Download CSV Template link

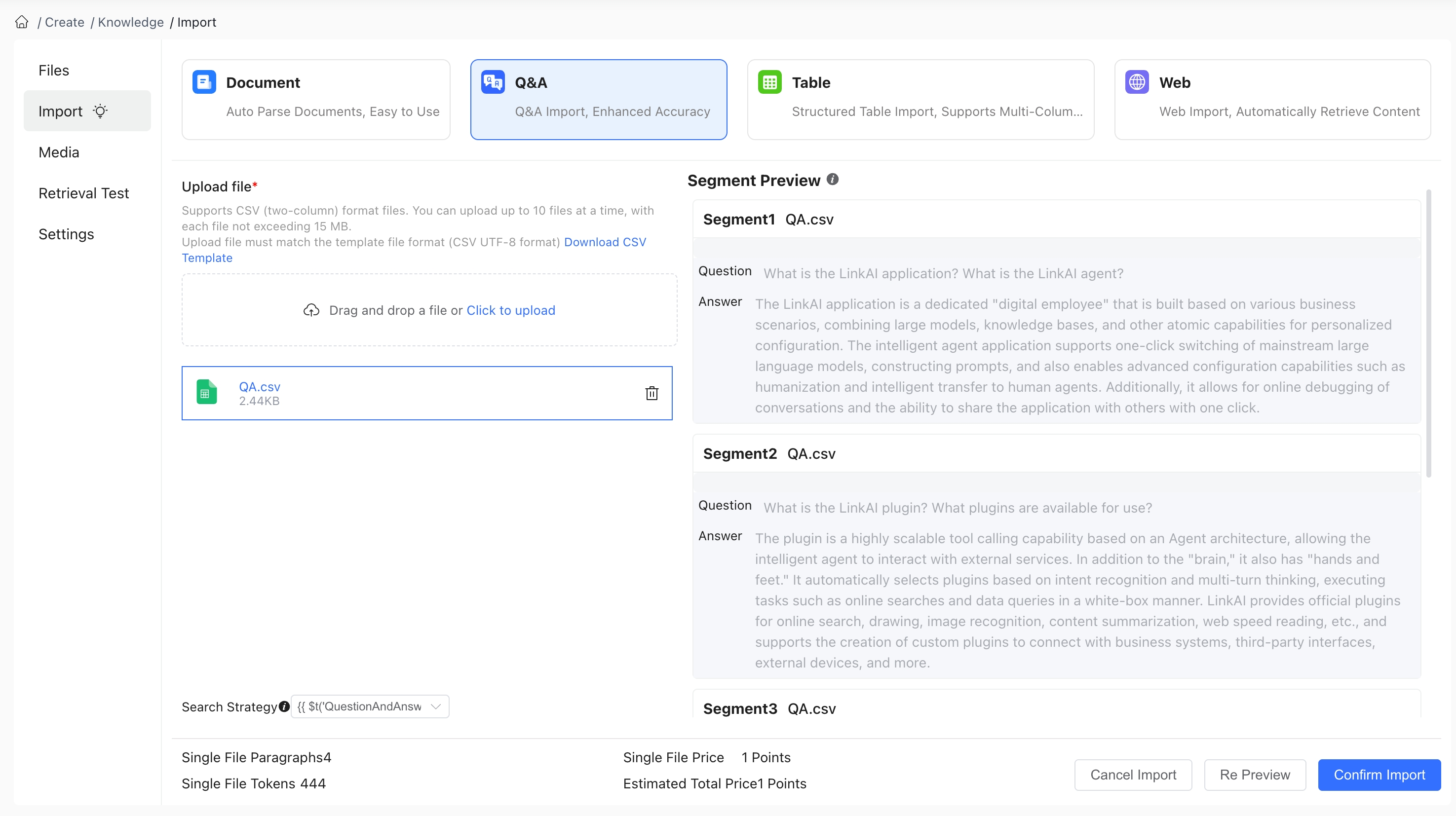(x=605, y=242)
